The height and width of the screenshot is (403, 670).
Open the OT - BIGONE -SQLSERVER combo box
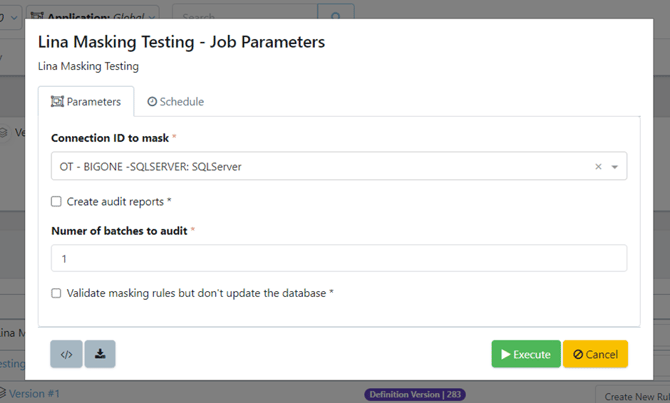(x=339, y=166)
